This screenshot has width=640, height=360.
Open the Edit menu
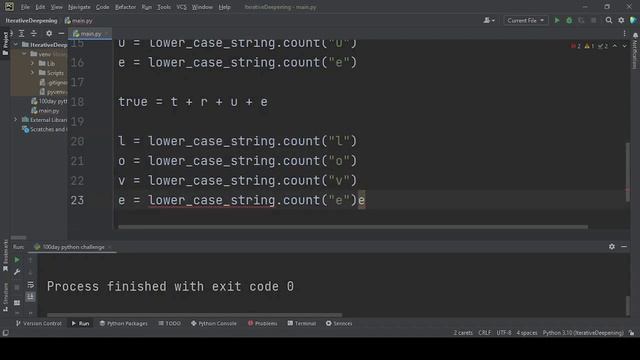[x=40, y=7]
